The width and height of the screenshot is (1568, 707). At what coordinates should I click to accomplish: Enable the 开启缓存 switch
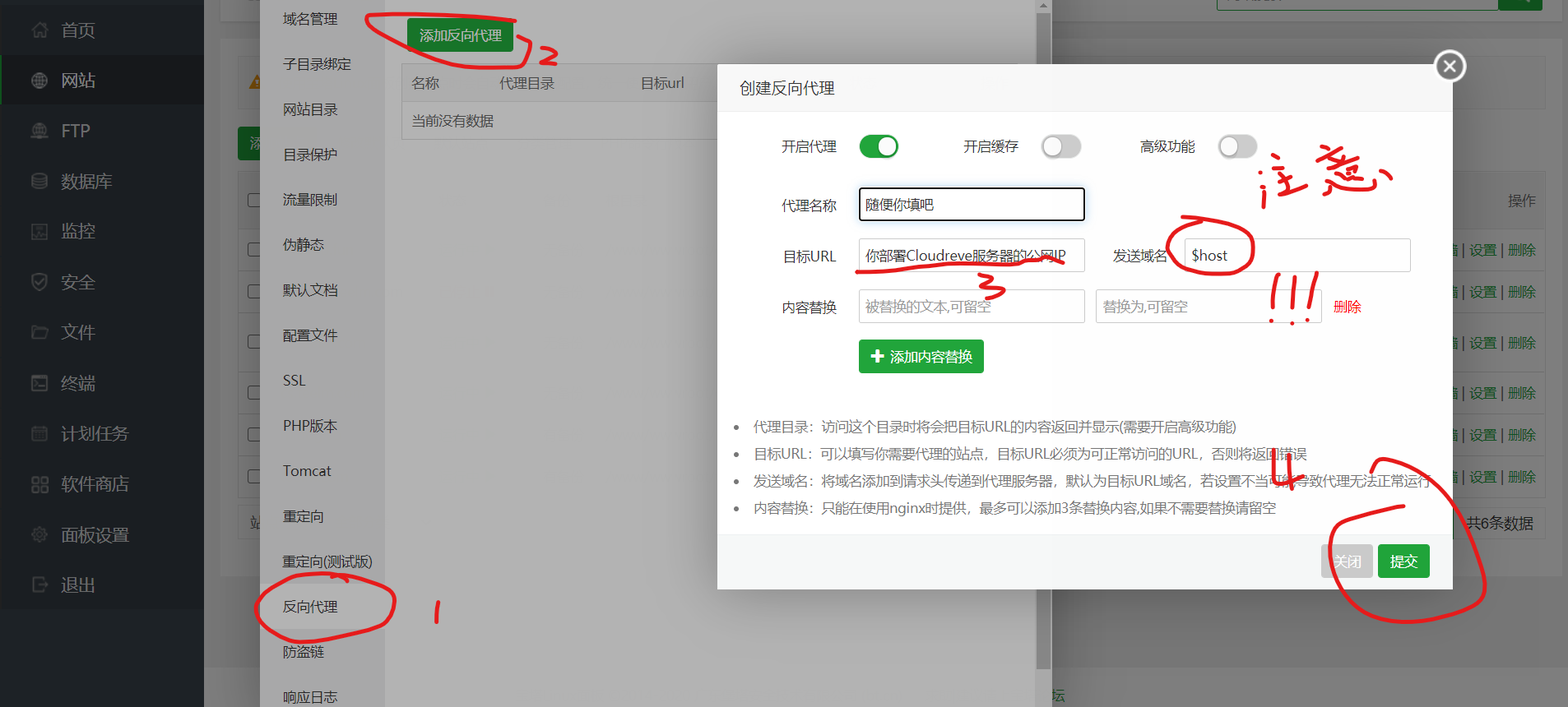(x=1060, y=146)
